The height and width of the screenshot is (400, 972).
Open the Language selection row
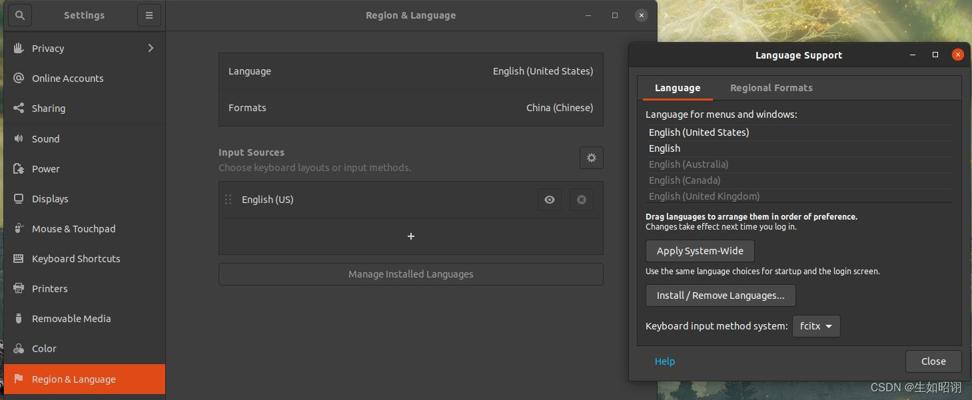pyautogui.click(x=410, y=71)
